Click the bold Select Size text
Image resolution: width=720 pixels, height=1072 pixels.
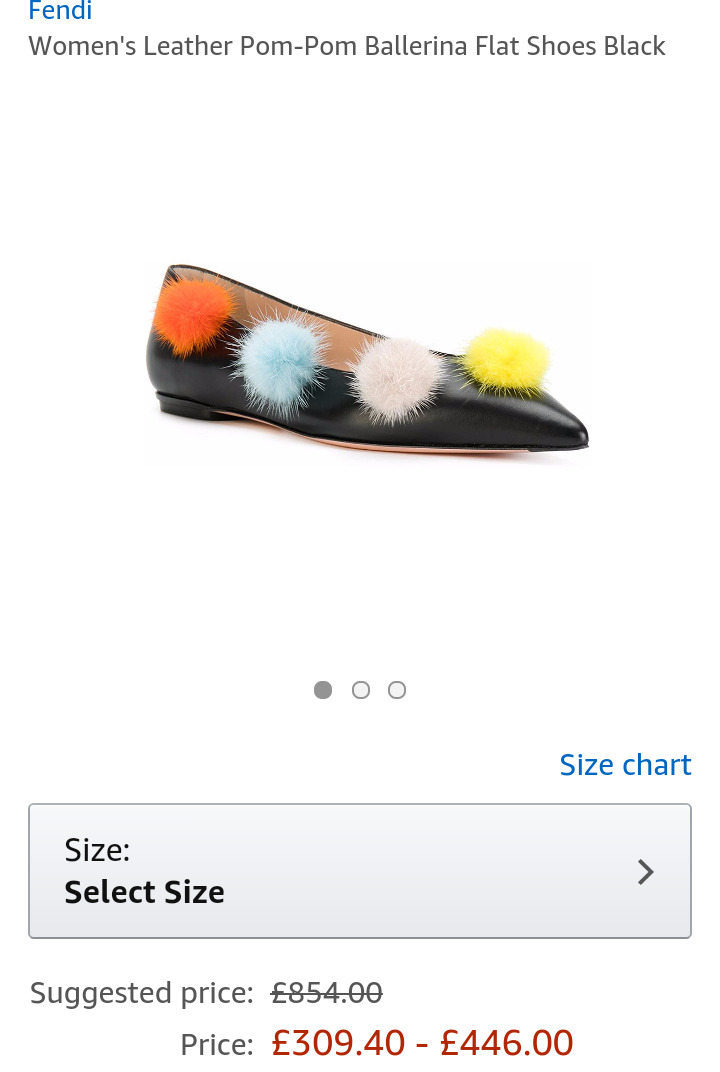coord(144,892)
